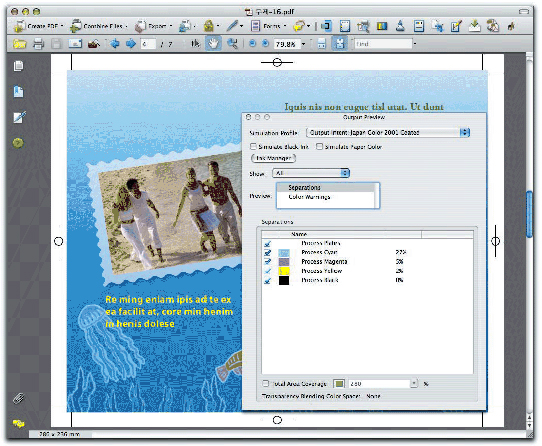
Task: Open the Convert Colors tool
Action: (382, 26)
